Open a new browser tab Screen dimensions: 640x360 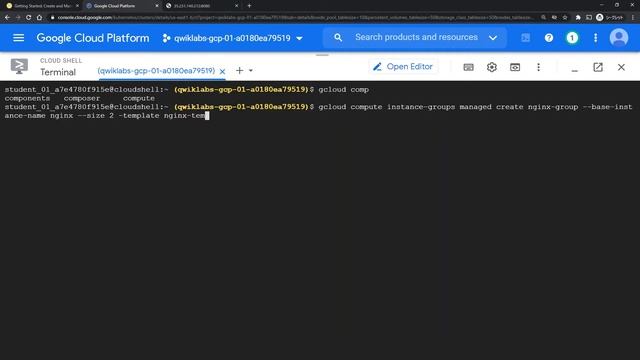[x=249, y=6]
